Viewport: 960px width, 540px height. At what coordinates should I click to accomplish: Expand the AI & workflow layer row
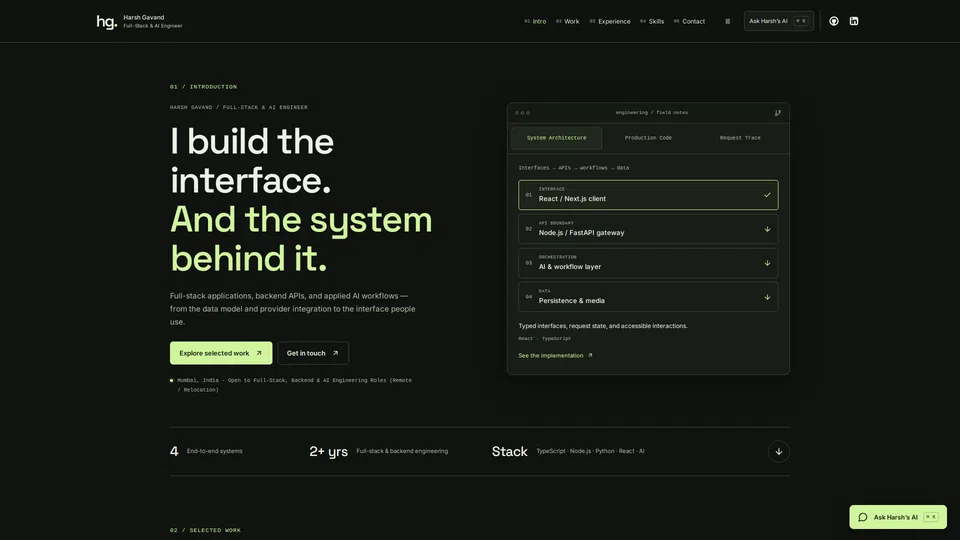[648, 263]
